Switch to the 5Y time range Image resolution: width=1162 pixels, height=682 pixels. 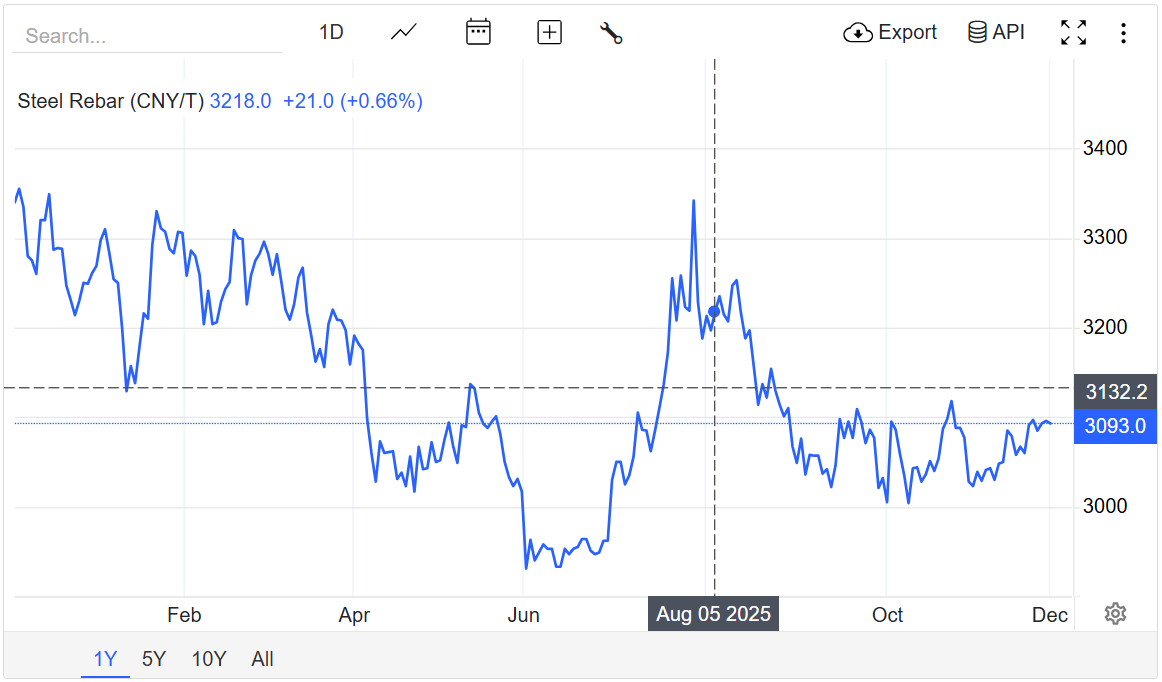pyautogui.click(x=154, y=659)
